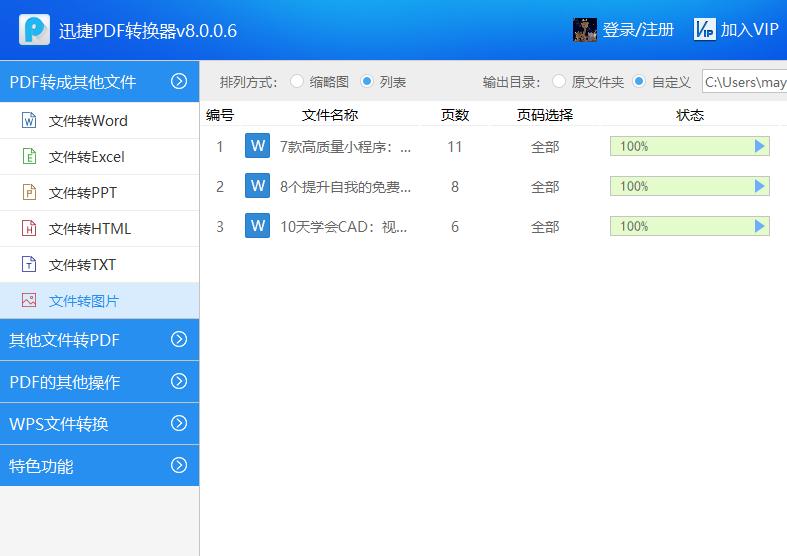Click the PDF的其他操作 header label
The height and width of the screenshot is (556, 787).
click(65, 382)
